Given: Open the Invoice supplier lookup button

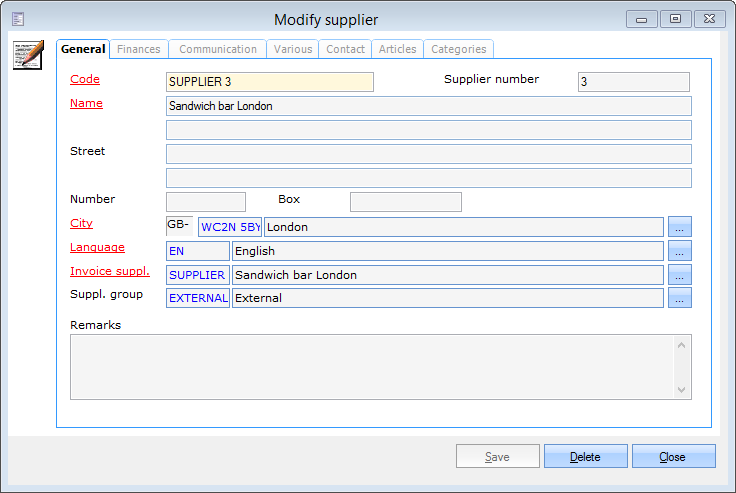Looking at the screenshot, I should pyautogui.click(x=680, y=275).
